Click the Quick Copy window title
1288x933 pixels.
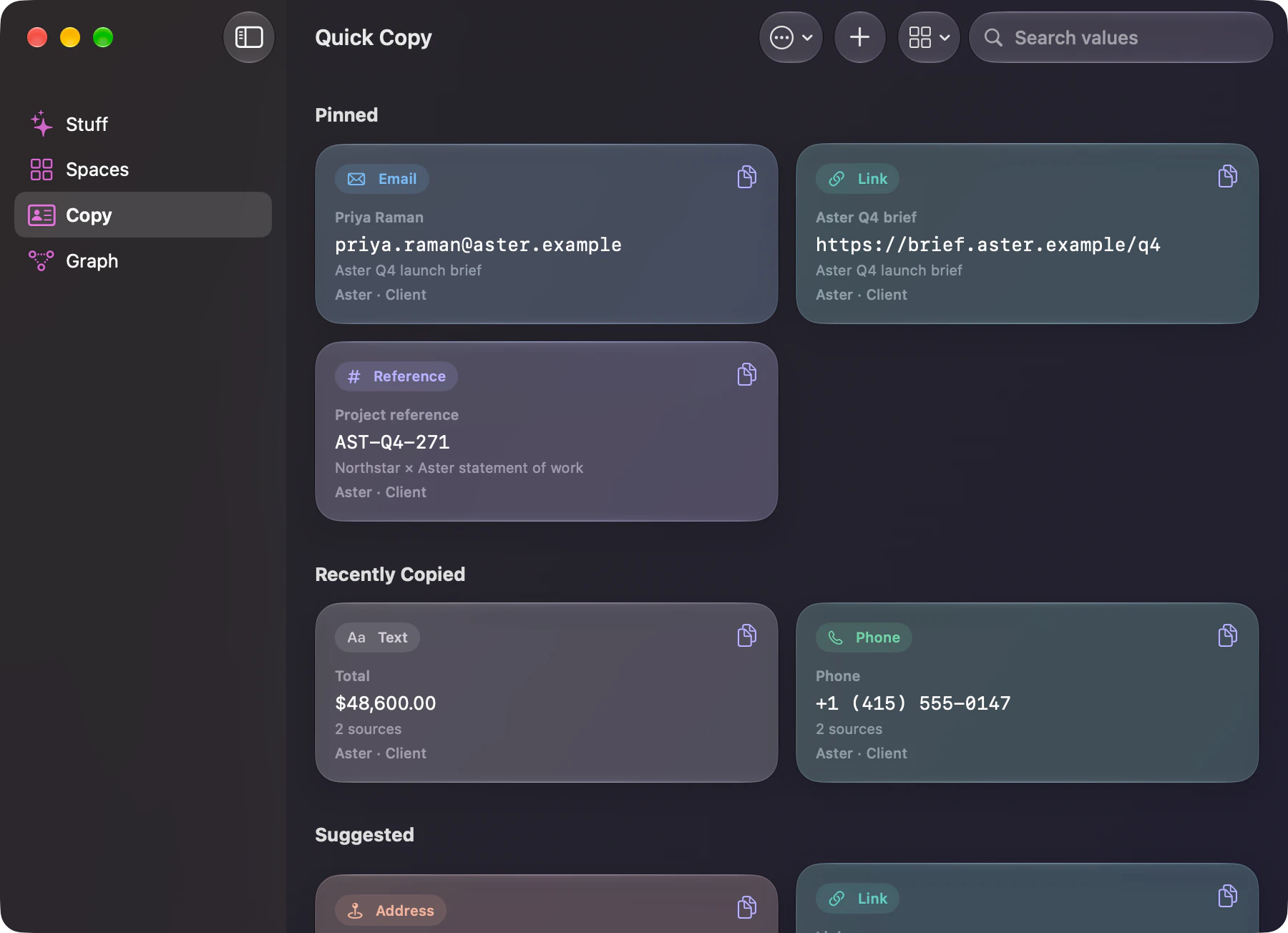(x=374, y=38)
